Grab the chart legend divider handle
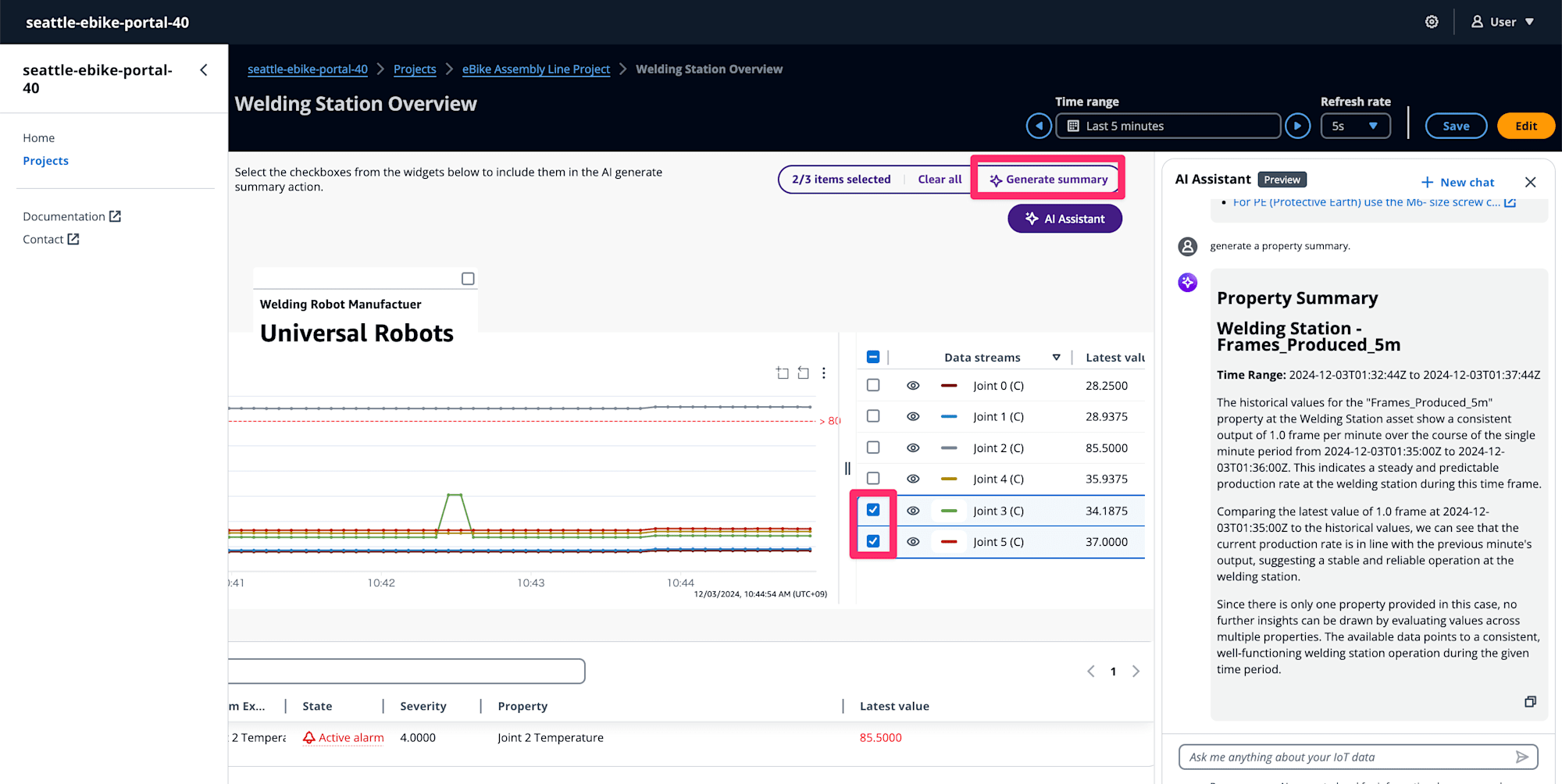This screenshot has width=1562, height=784. coord(847,469)
